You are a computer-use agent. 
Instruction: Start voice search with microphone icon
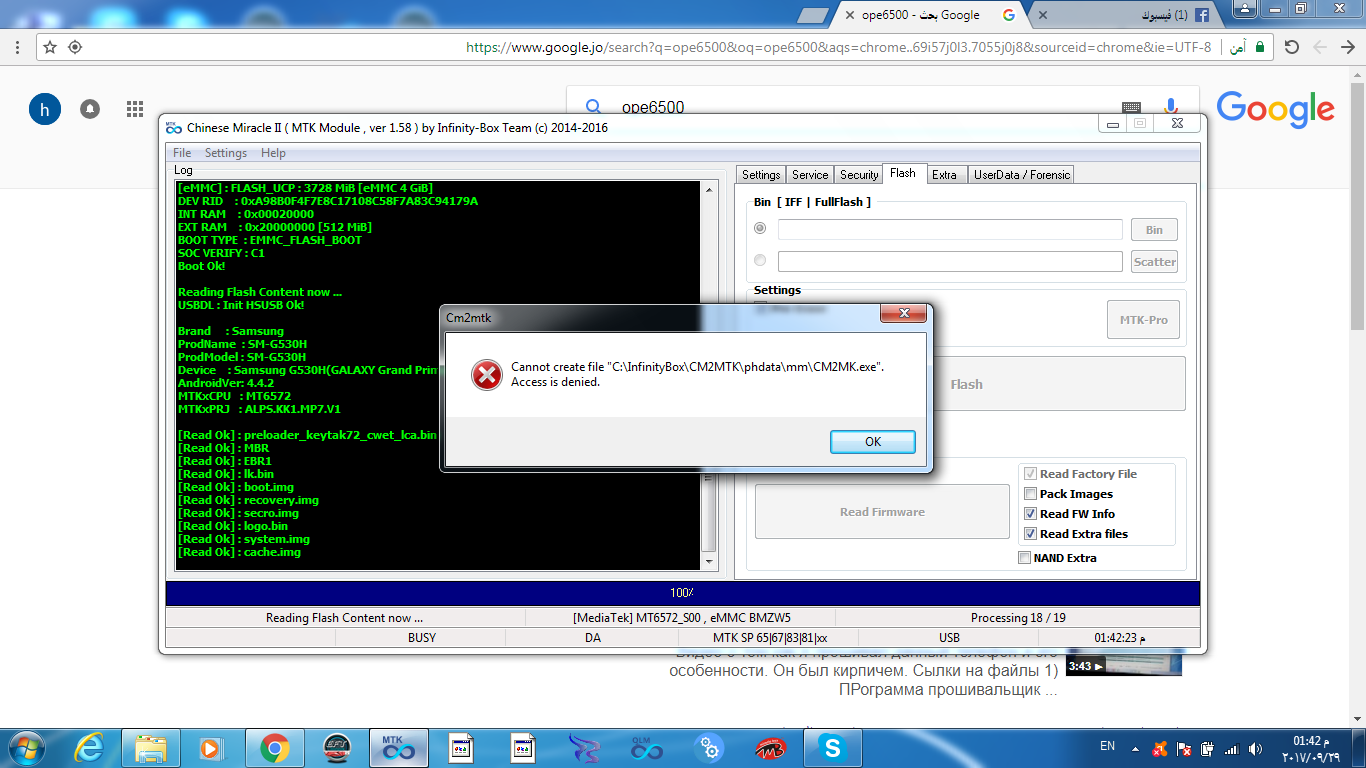pyautogui.click(x=1171, y=107)
